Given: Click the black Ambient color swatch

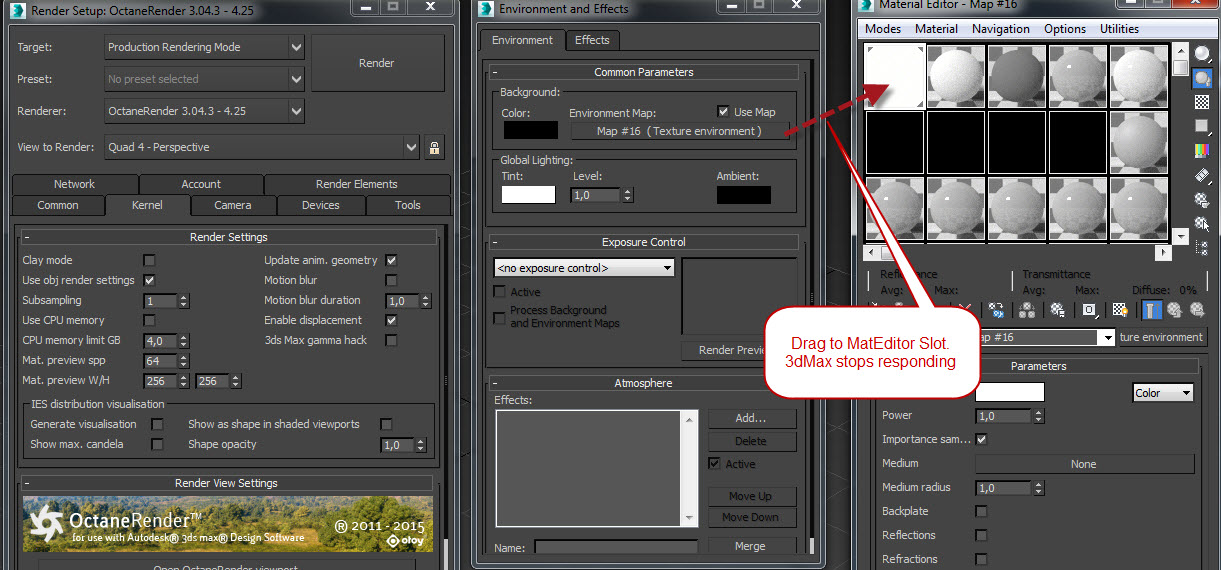Looking at the screenshot, I should (743, 195).
